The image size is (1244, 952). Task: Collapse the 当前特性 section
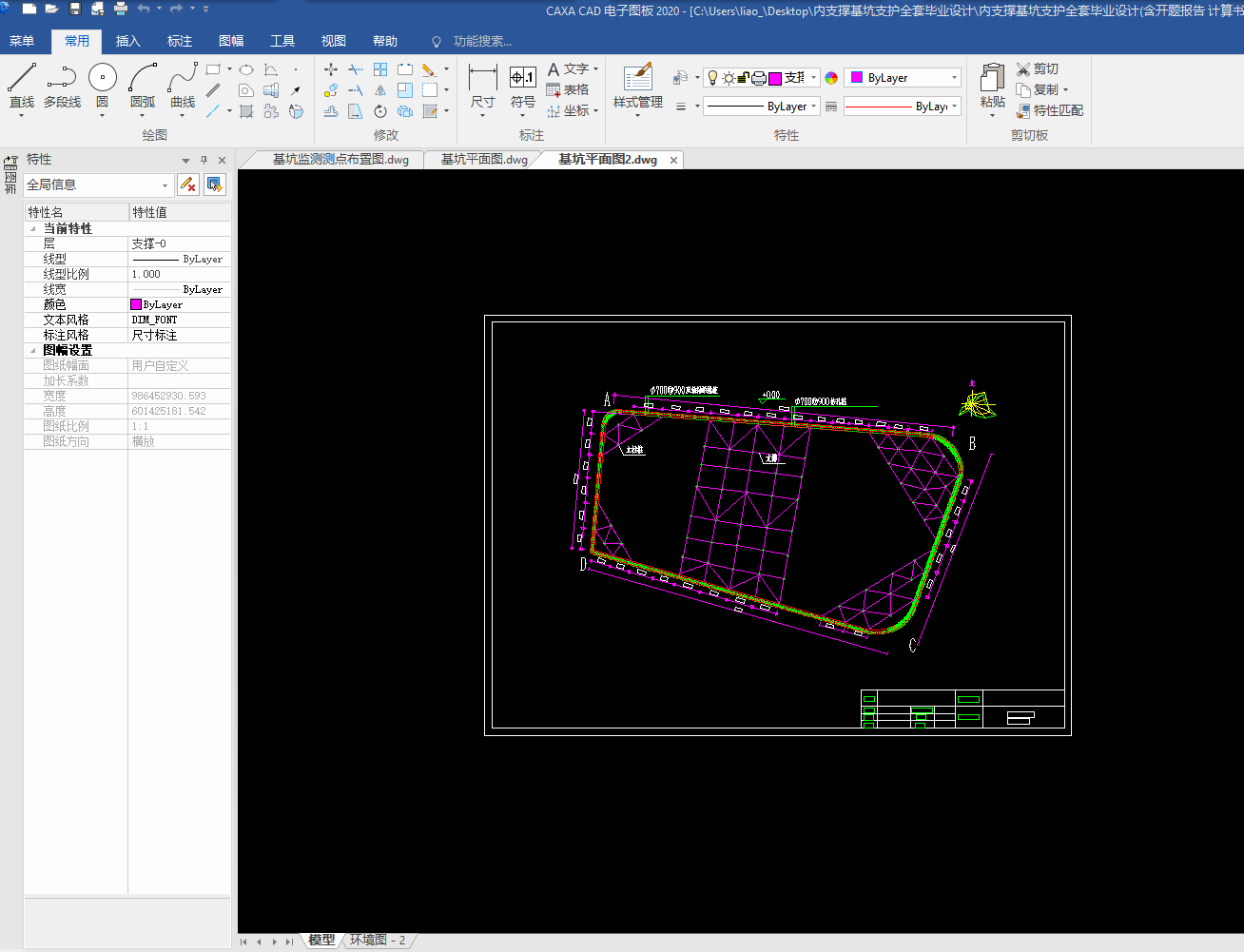click(33, 229)
